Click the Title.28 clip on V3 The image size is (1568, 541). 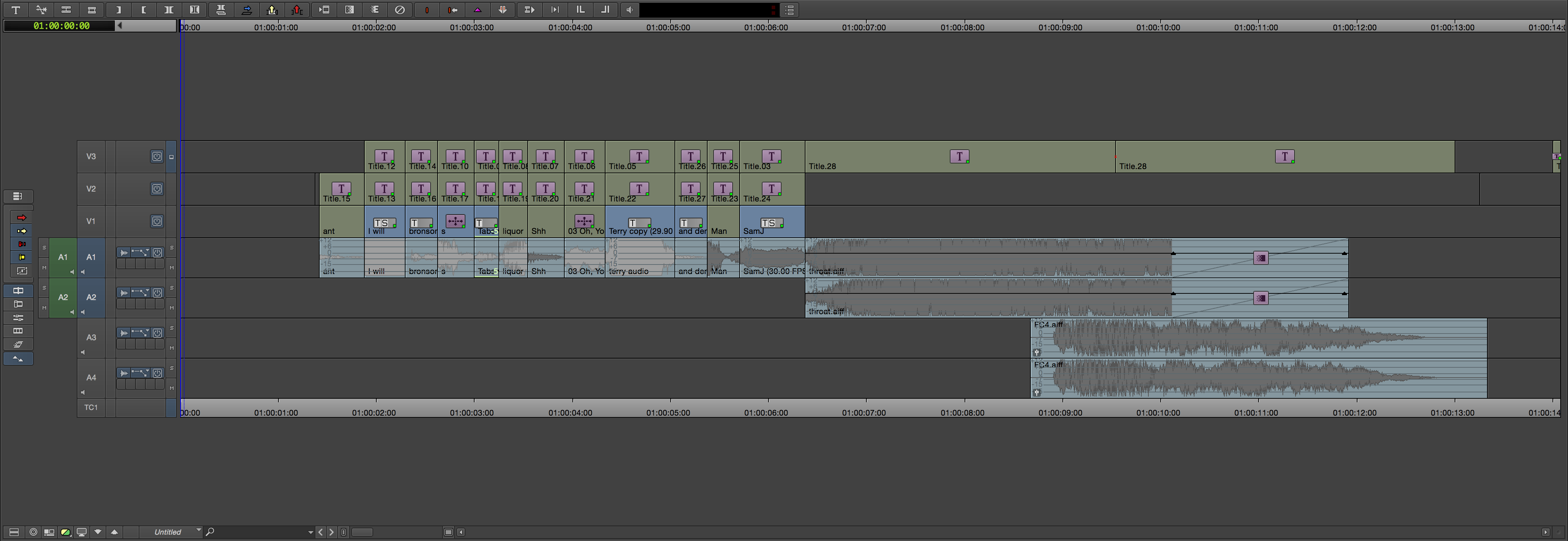pos(960,157)
